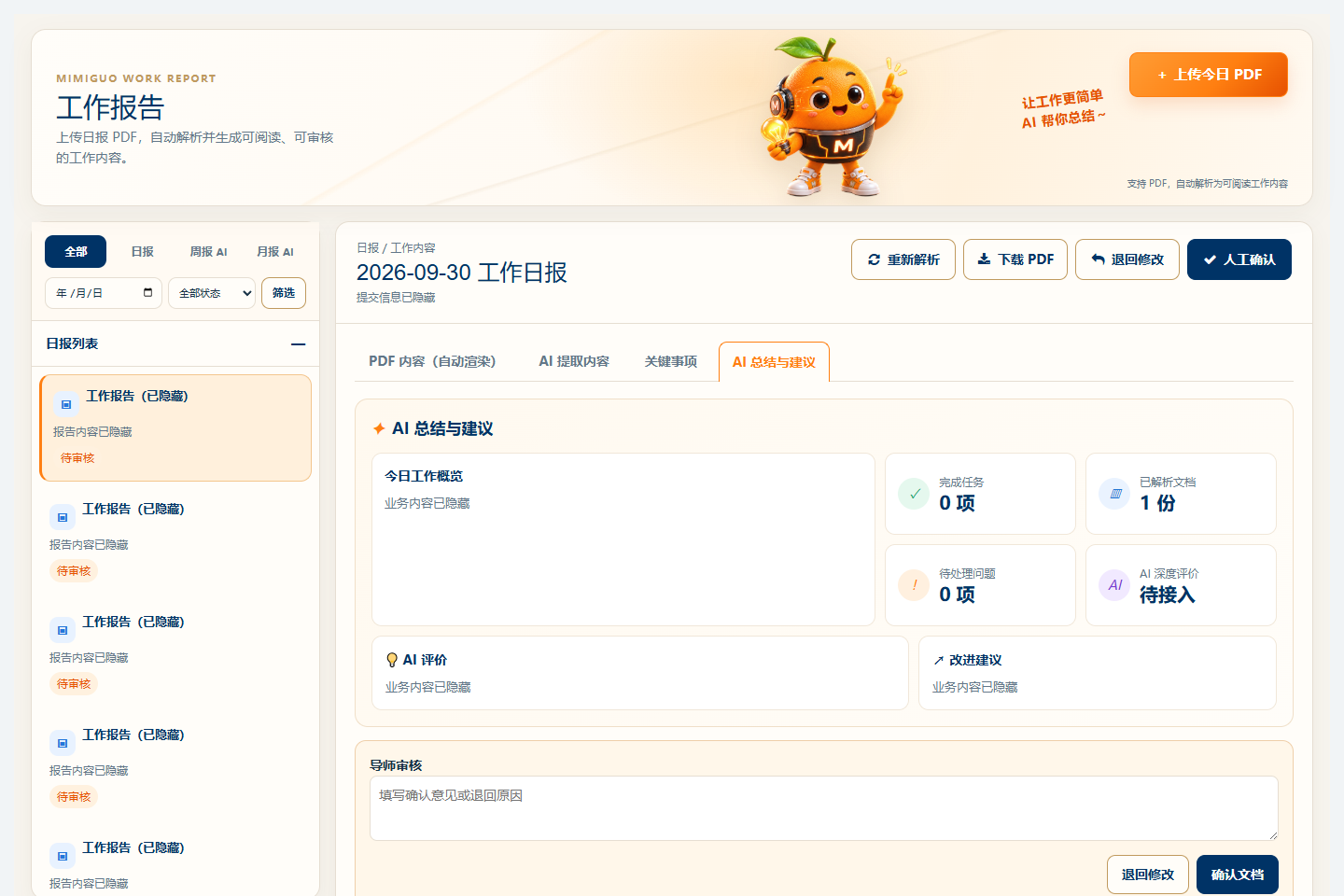Click the bottom 确认文档 button

click(x=1238, y=875)
